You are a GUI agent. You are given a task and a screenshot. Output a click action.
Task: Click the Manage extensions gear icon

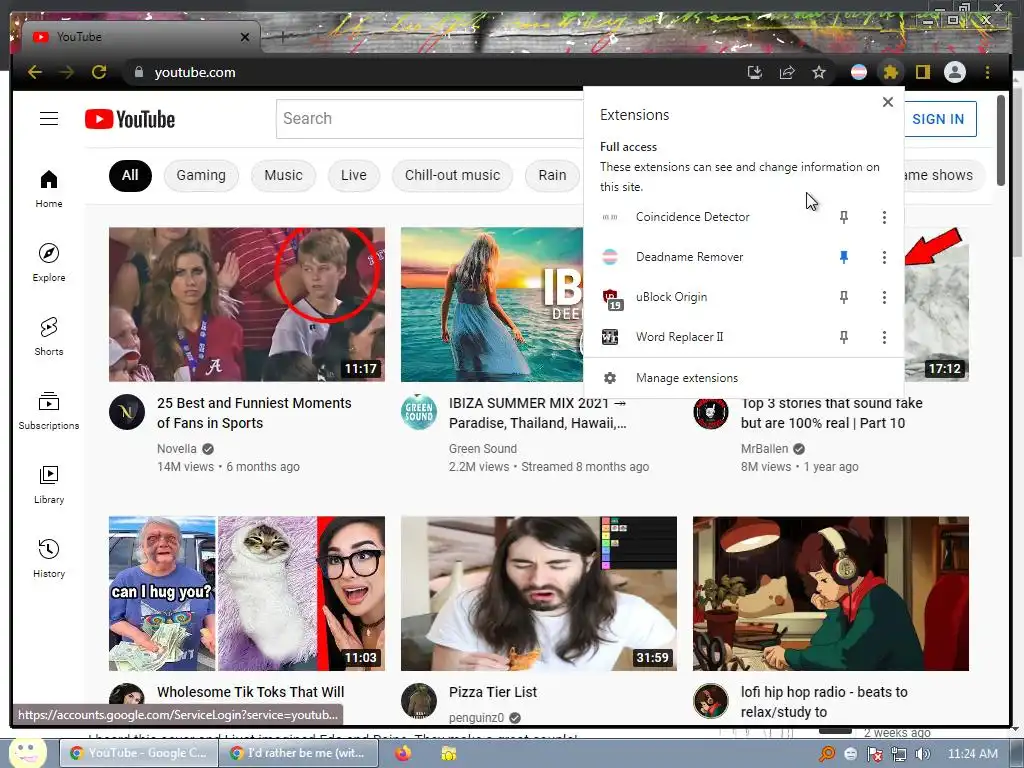610,378
